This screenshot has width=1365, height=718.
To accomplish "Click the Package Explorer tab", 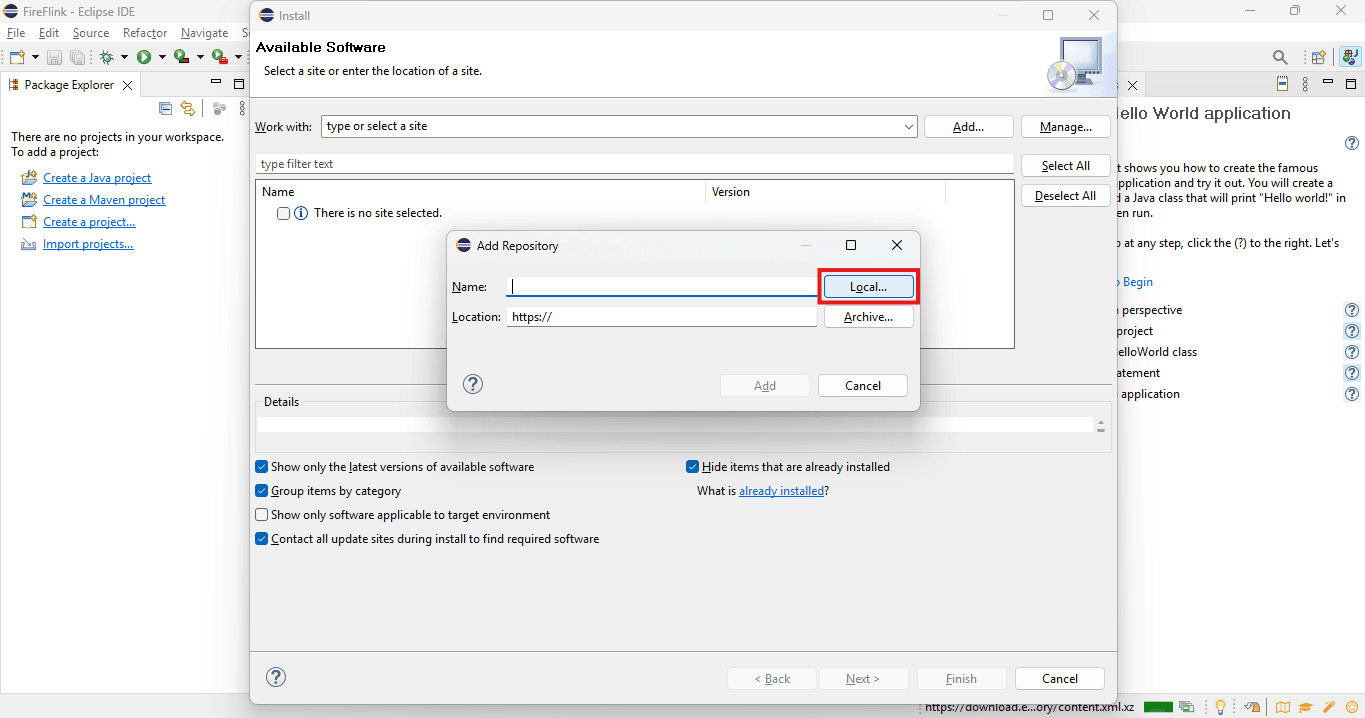I will click(69, 85).
